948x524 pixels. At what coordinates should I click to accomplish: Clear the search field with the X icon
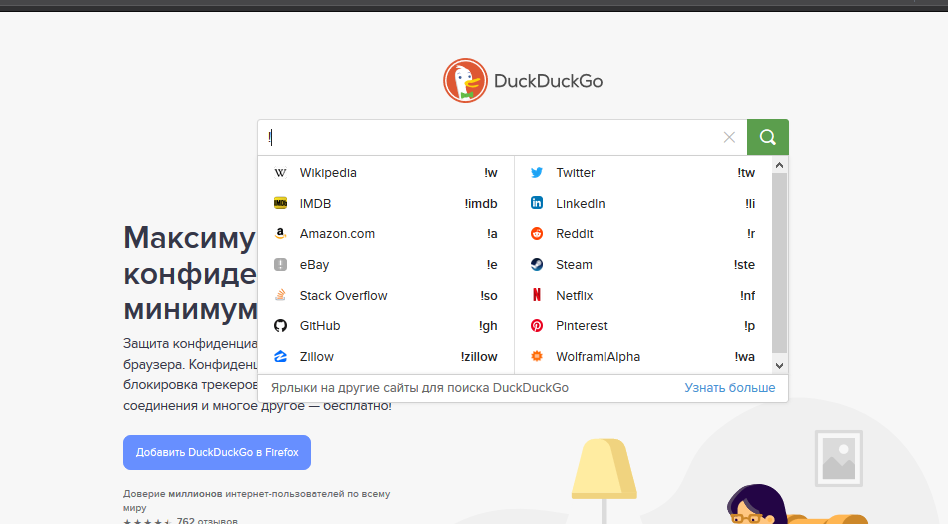pos(729,138)
